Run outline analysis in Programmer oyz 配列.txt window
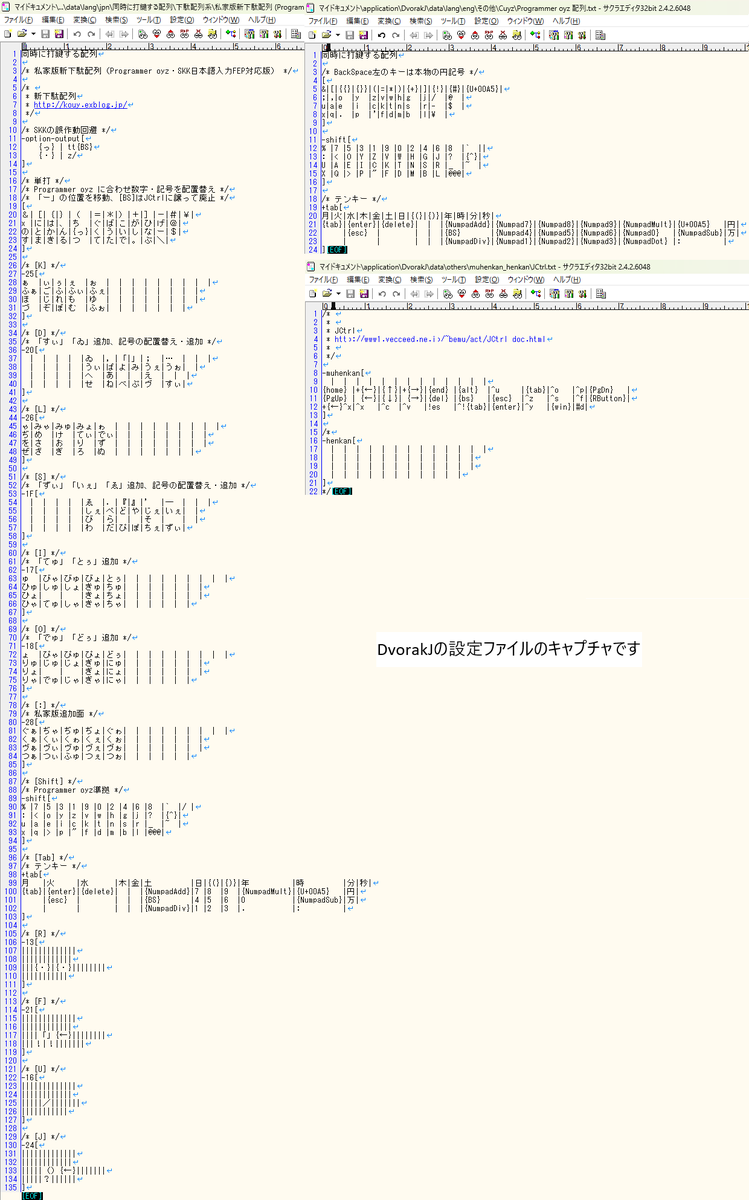The height and width of the screenshot is (1200, 749). (x=536, y=34)
